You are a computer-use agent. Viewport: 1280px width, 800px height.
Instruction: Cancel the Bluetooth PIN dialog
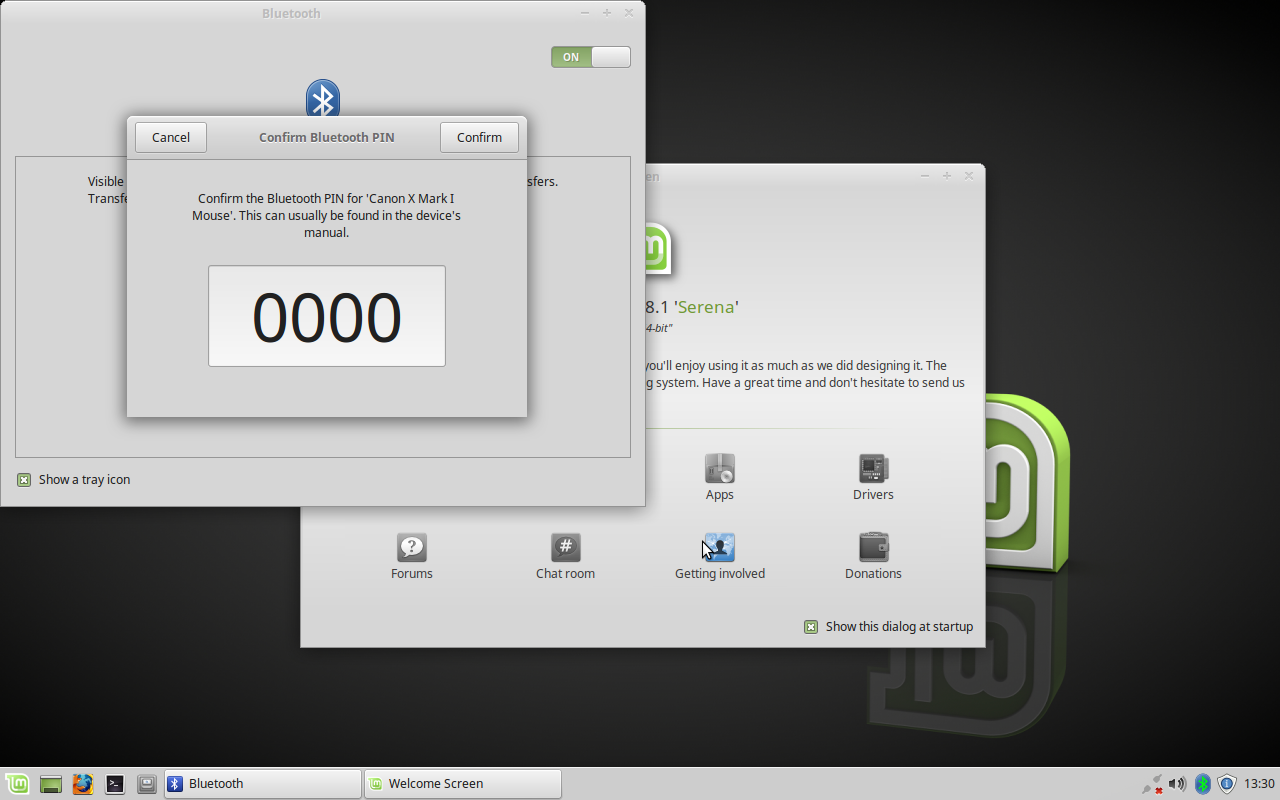point(170,137)
